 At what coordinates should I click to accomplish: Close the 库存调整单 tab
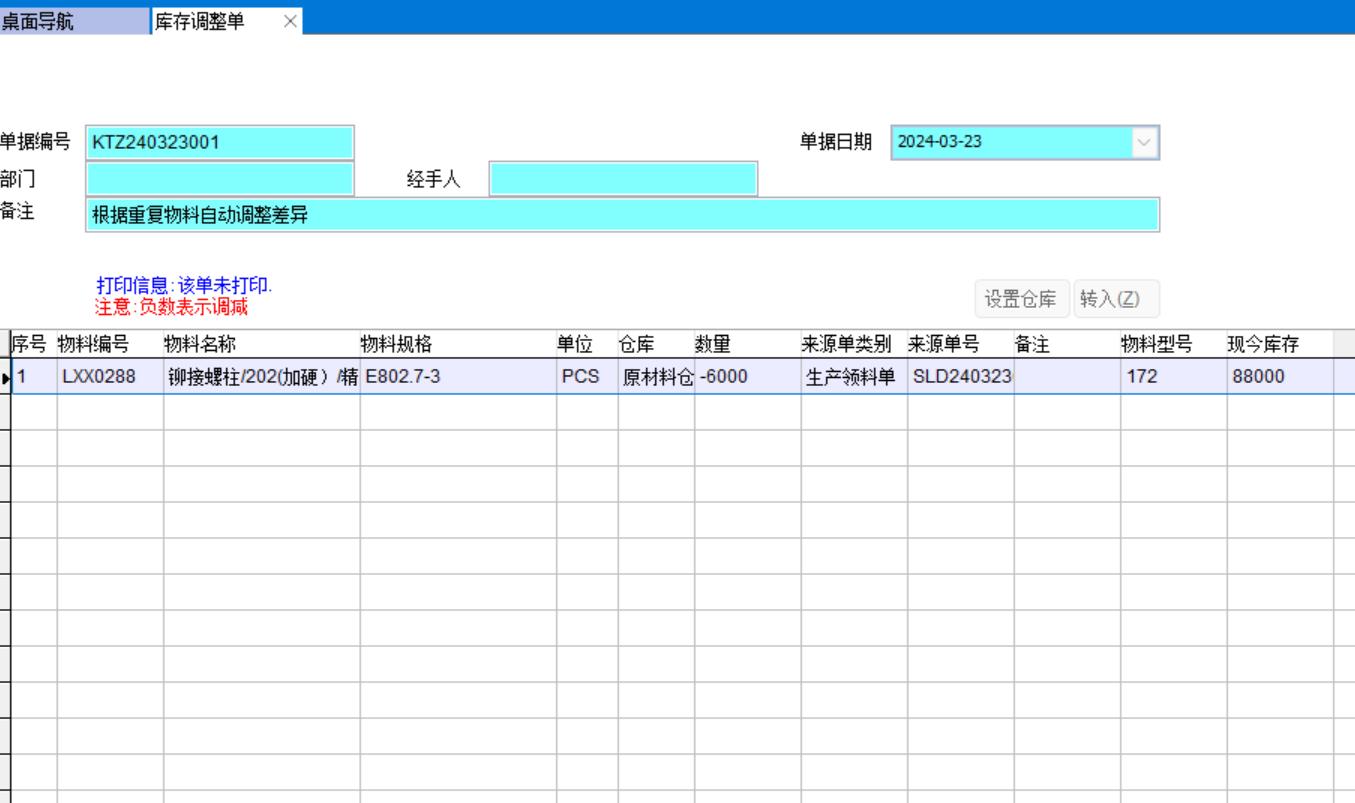point(290,21)
